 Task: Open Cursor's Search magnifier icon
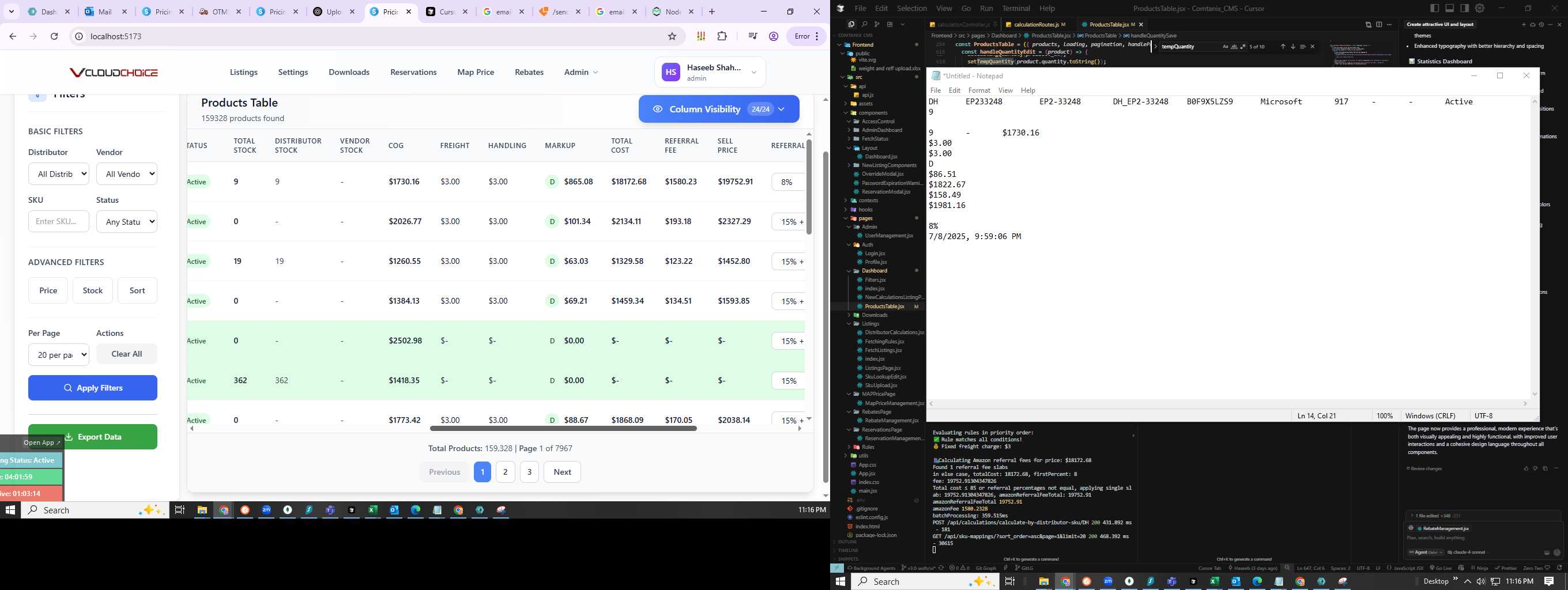[x=864, y=24]
